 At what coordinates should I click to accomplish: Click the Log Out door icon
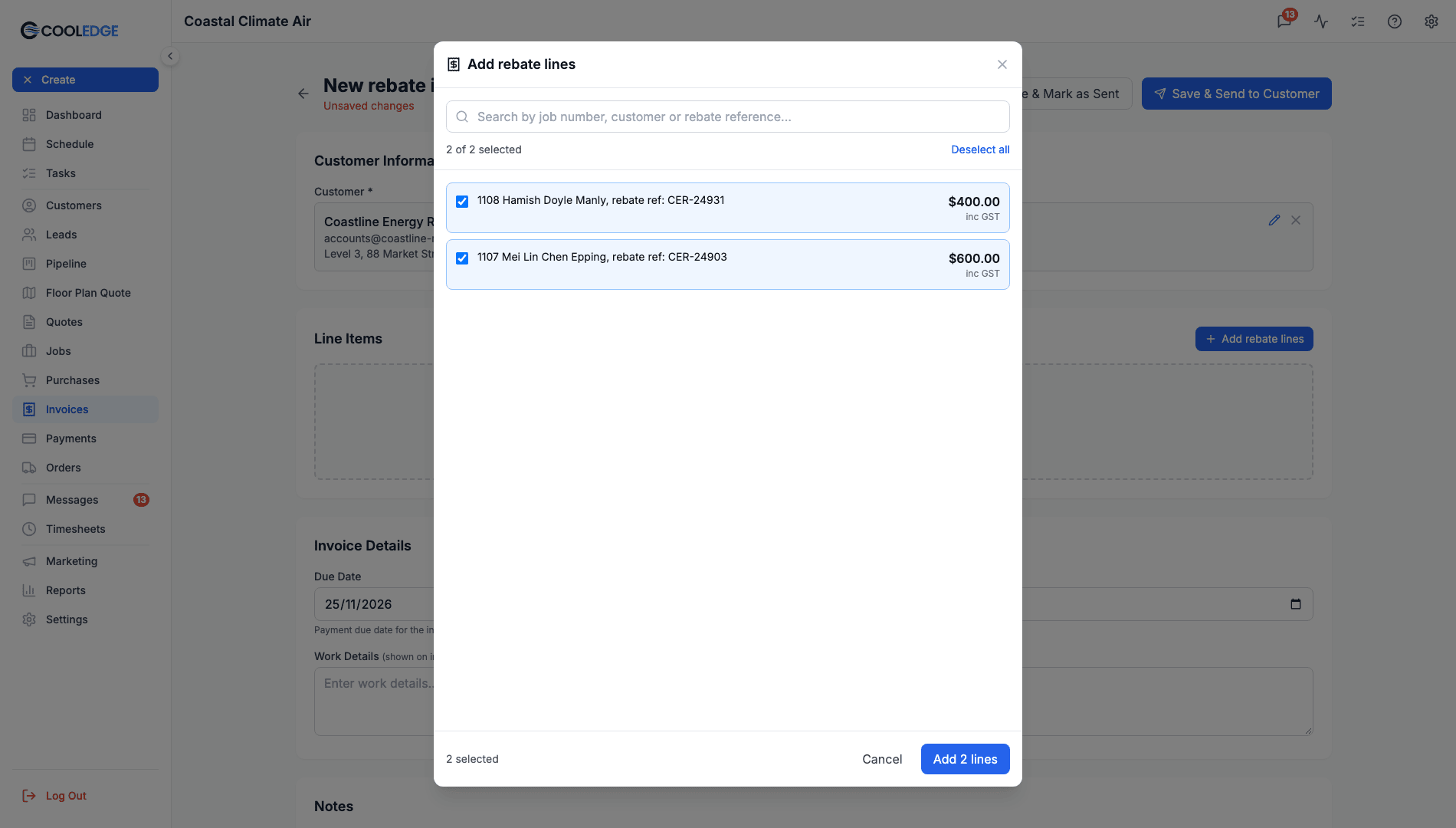(29, 796)
